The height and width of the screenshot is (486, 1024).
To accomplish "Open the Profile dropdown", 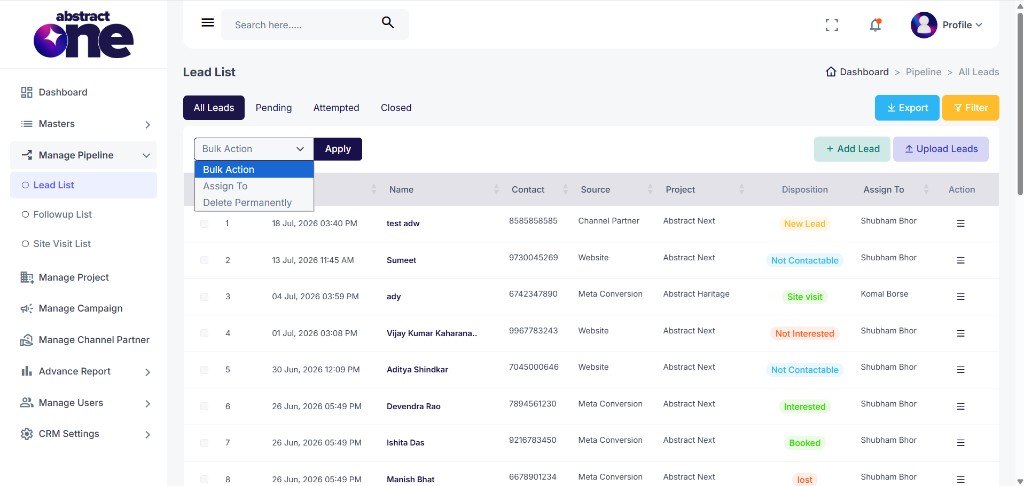I will point(962,25).
